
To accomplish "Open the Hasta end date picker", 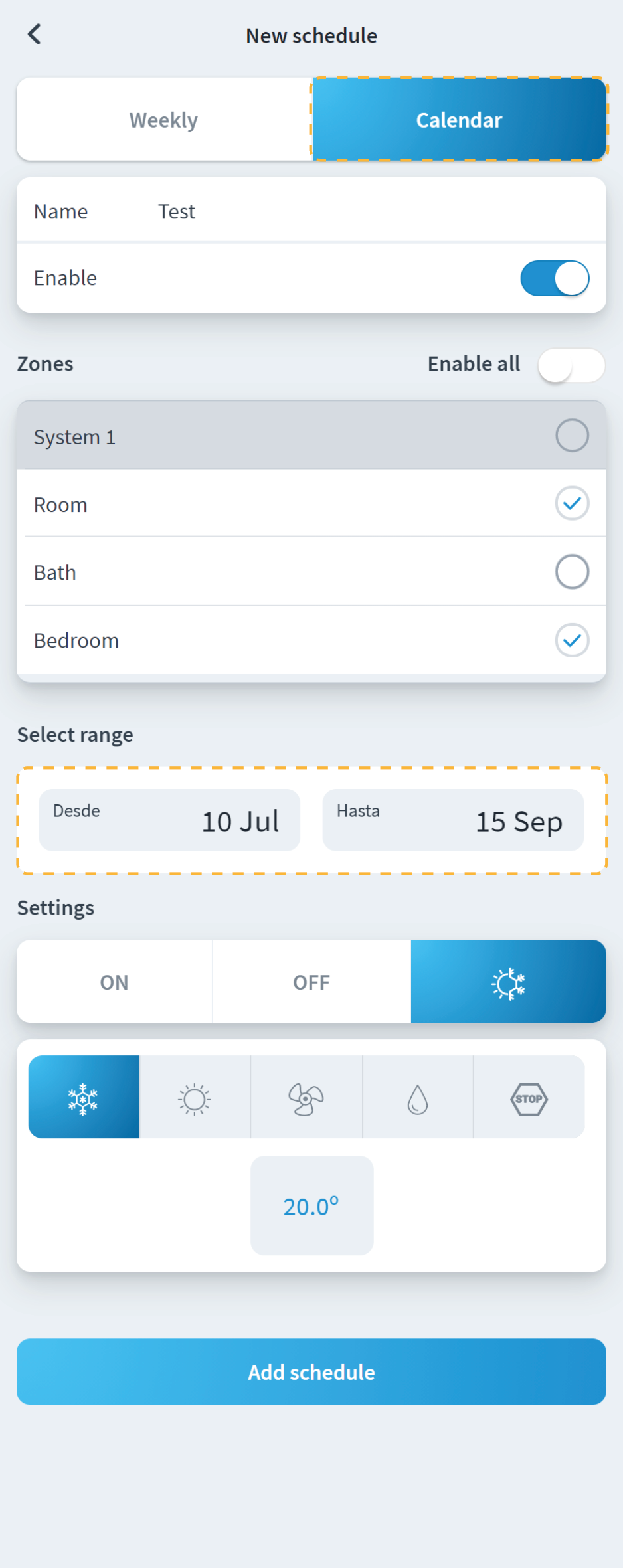I will coord(453,821).
